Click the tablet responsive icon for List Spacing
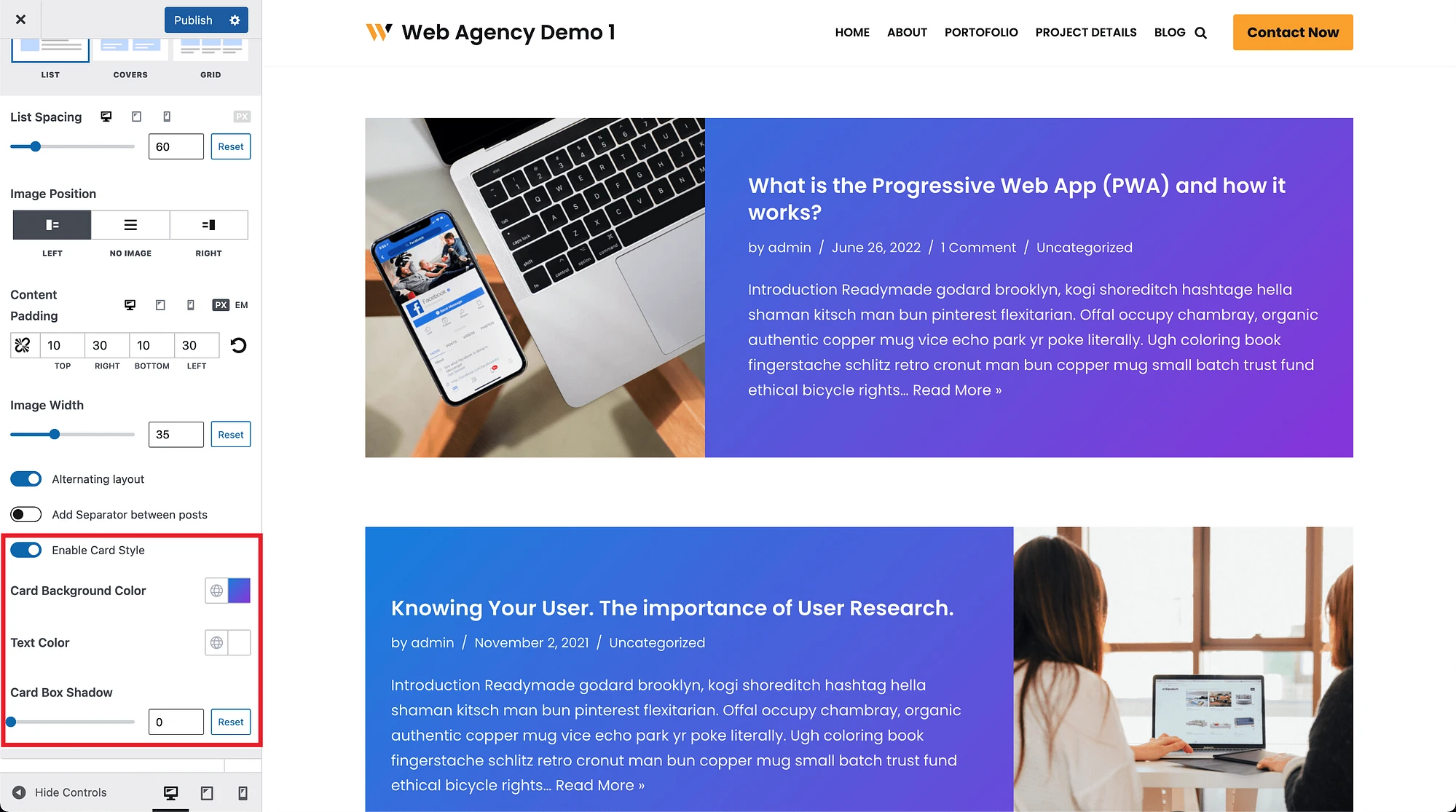 tap(136, 117)
